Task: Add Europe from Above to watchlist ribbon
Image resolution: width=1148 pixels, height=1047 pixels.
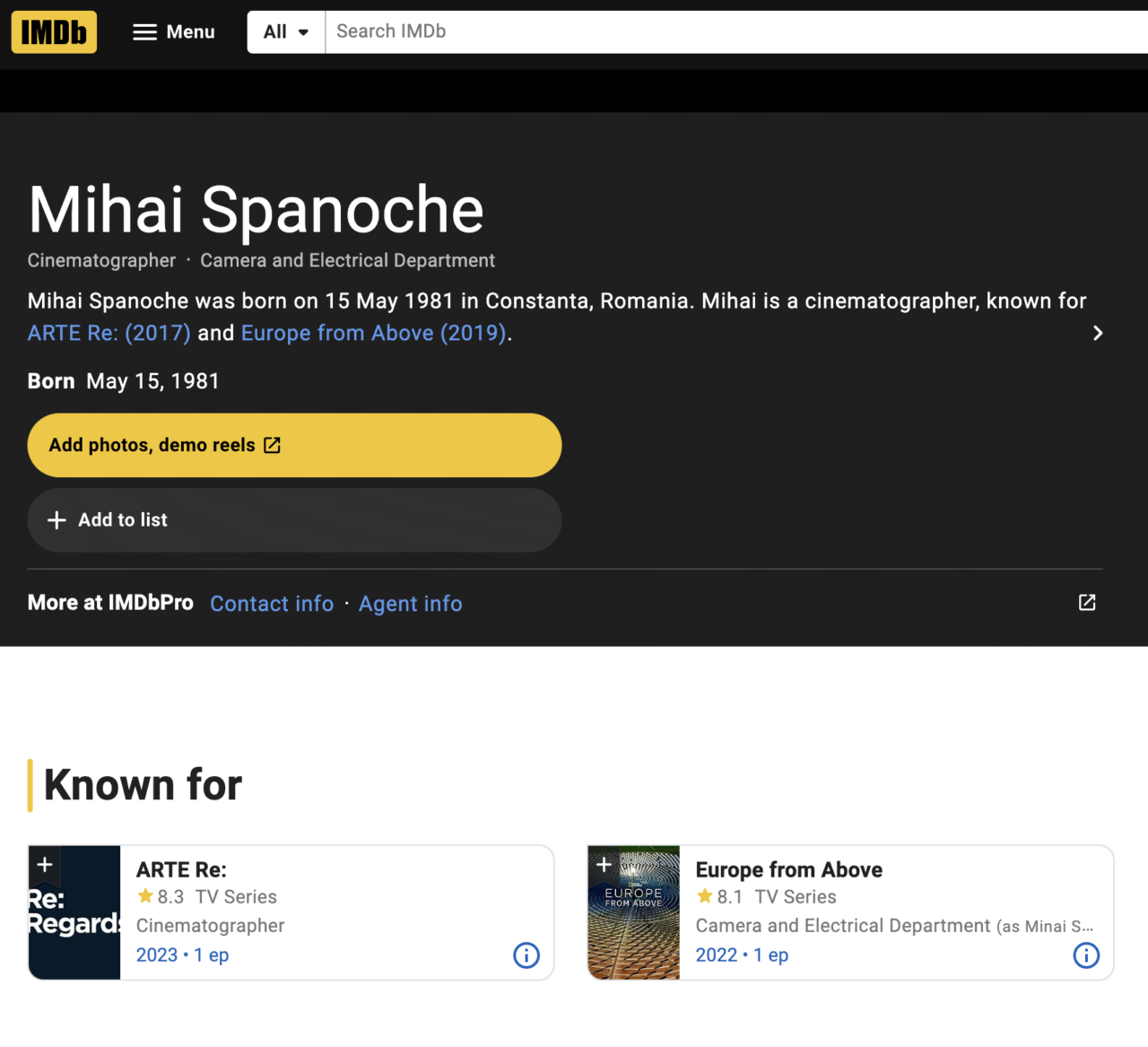Action: (604, 865)
